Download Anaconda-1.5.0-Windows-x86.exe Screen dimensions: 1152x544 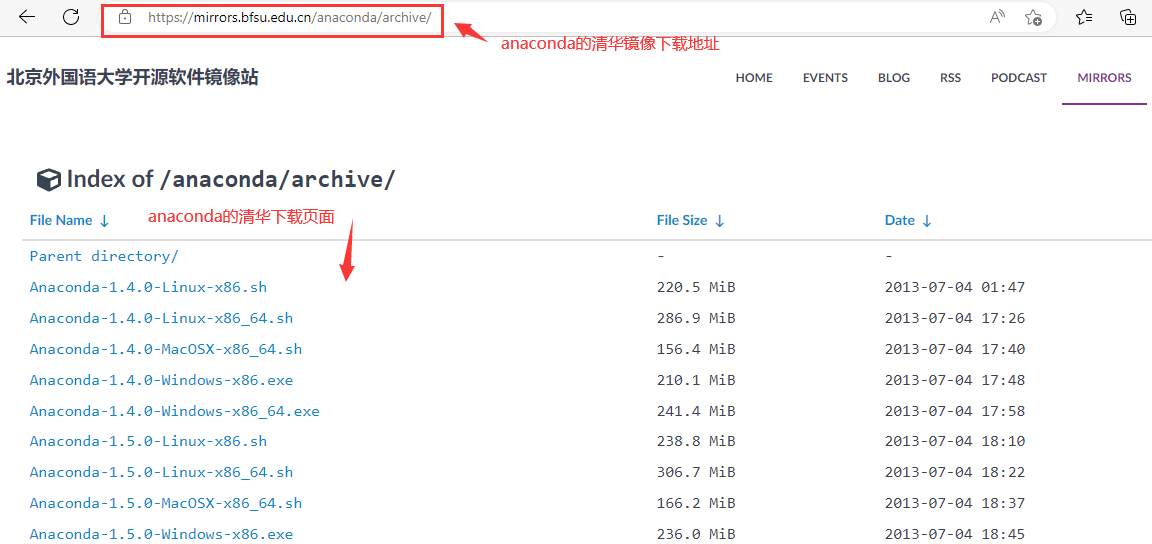161,534
